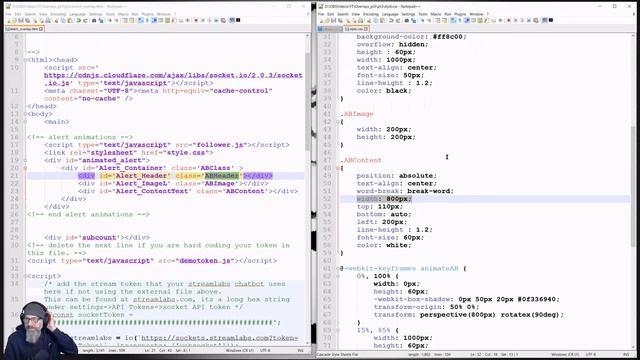Collapse the body tag fold on line 13
Viewport: 640px width, 360px height.
pos(25,114)
